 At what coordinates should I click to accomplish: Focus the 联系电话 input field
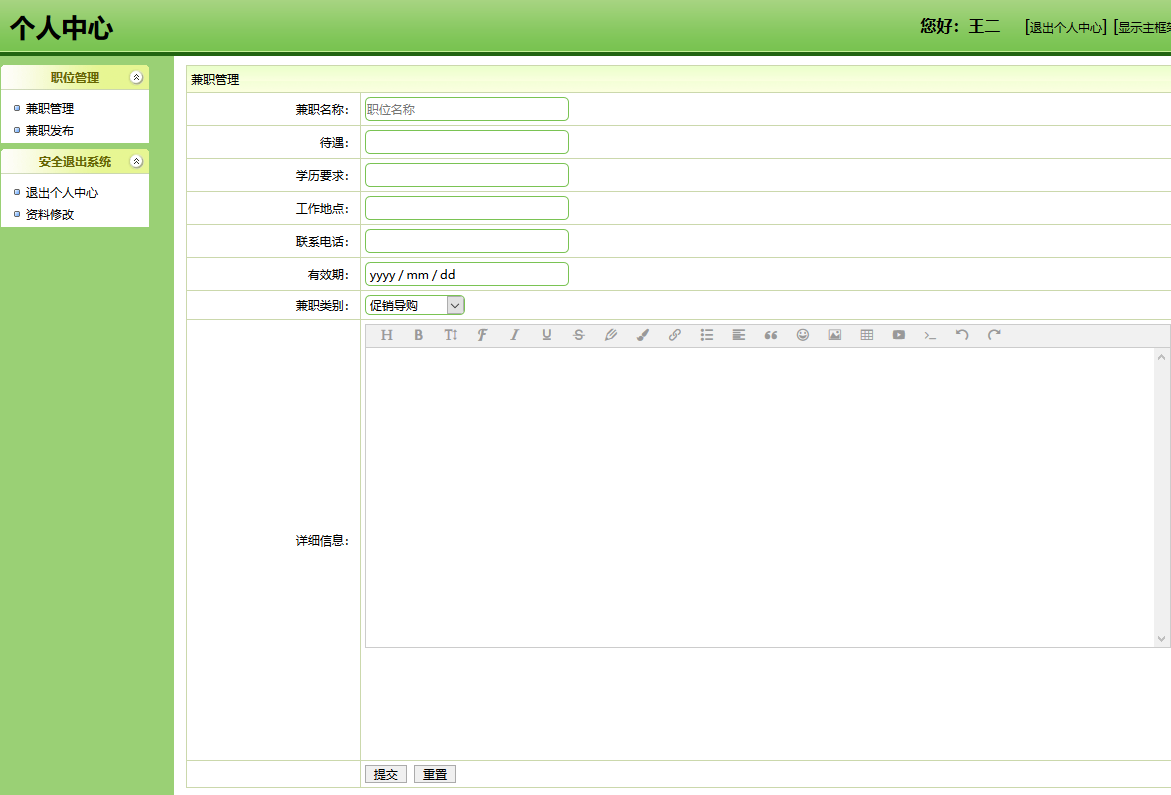(x=467, y=241)
